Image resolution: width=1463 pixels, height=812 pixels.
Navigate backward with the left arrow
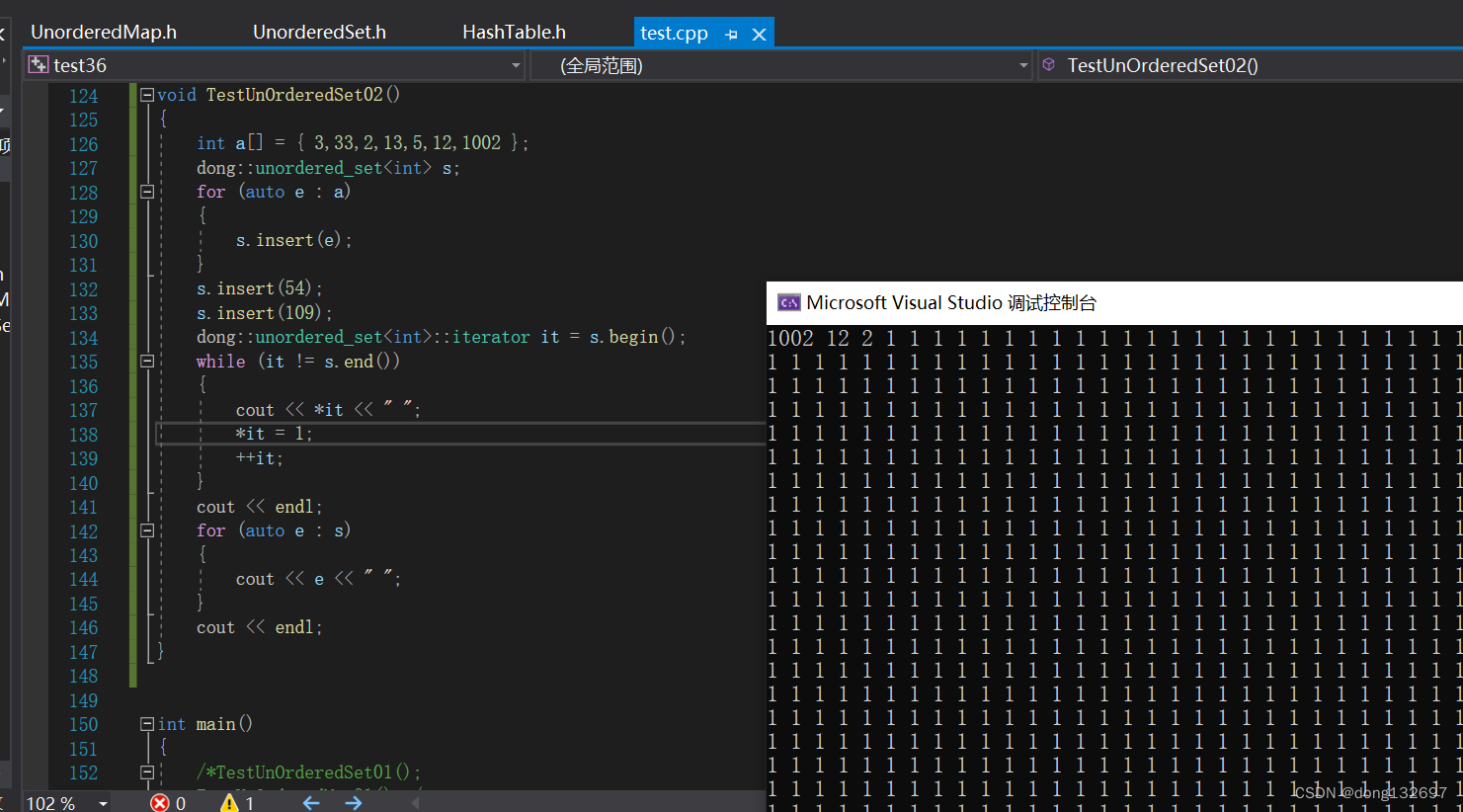pyautogui.click(x=311, y=803)
